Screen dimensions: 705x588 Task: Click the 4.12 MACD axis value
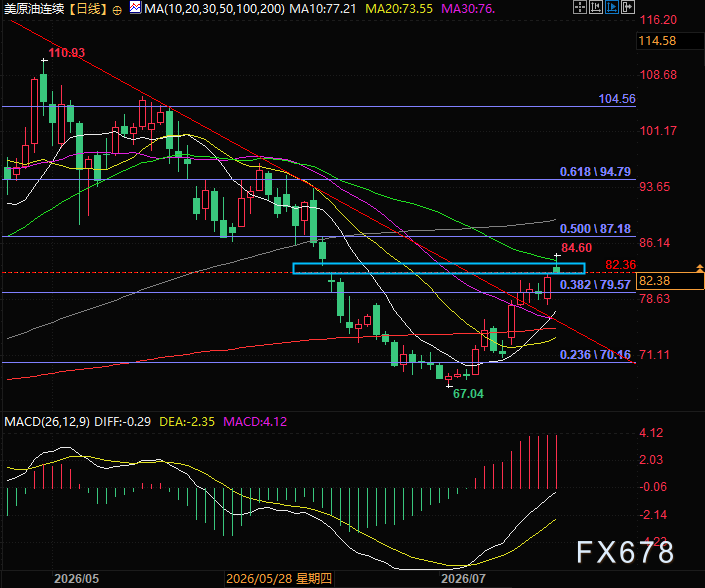pyautogui.click(x=651, y=433)
